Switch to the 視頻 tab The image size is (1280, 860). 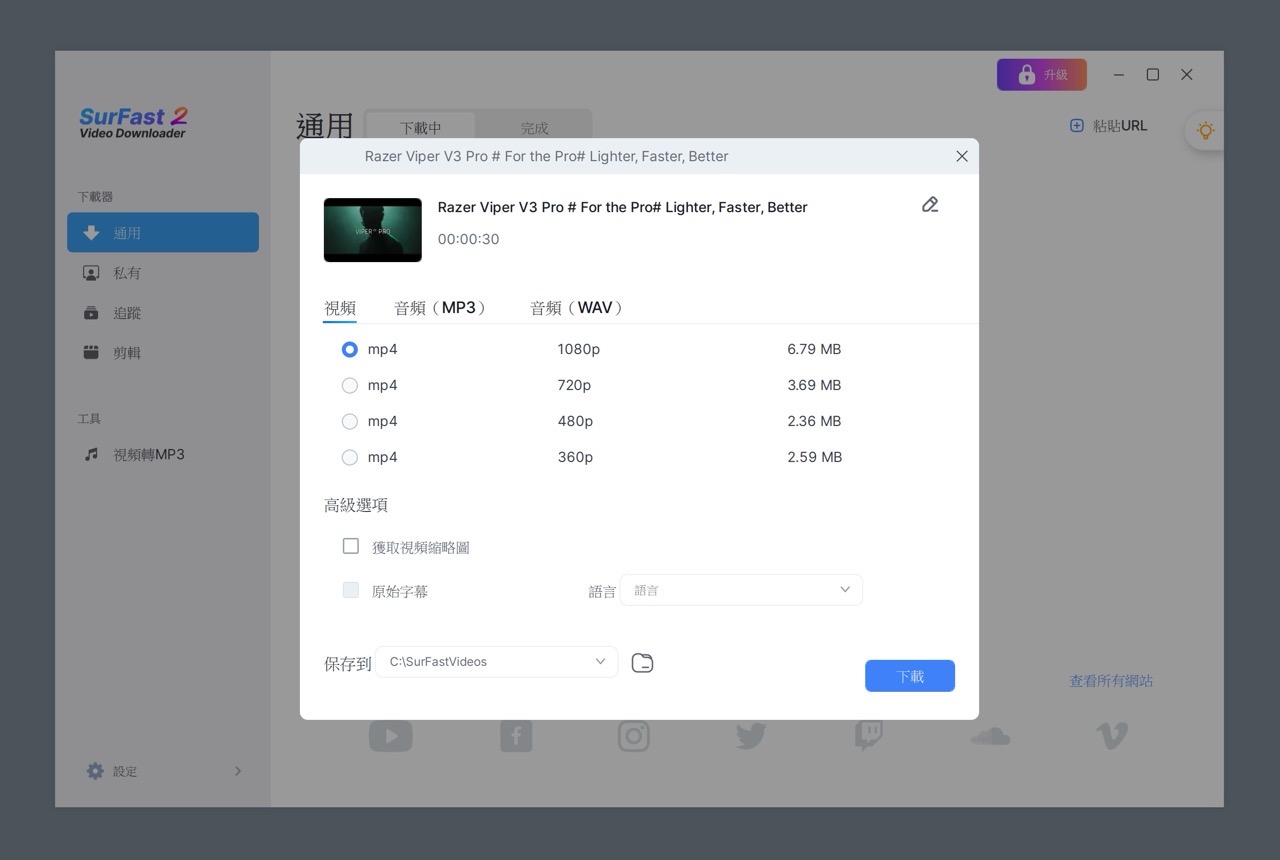(x=340, y=308)
